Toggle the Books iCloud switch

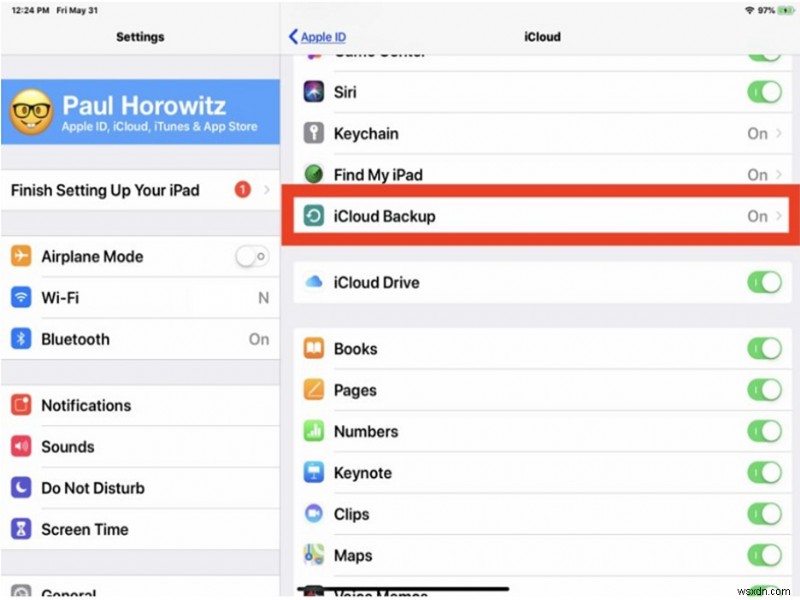point(764,349)
